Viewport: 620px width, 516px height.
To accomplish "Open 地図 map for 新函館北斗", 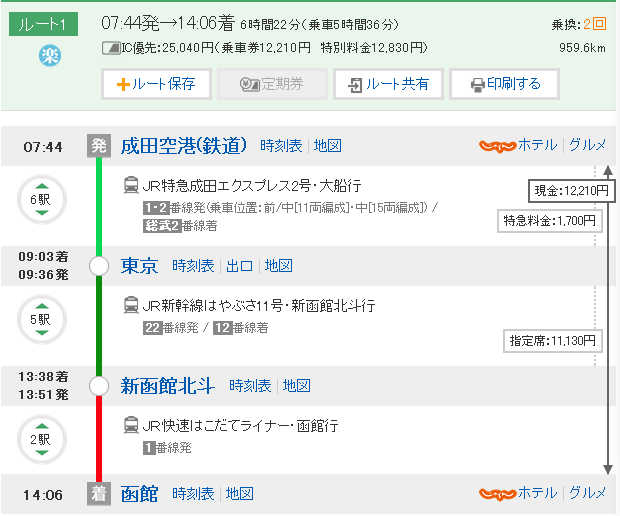I will pos(297,386).
